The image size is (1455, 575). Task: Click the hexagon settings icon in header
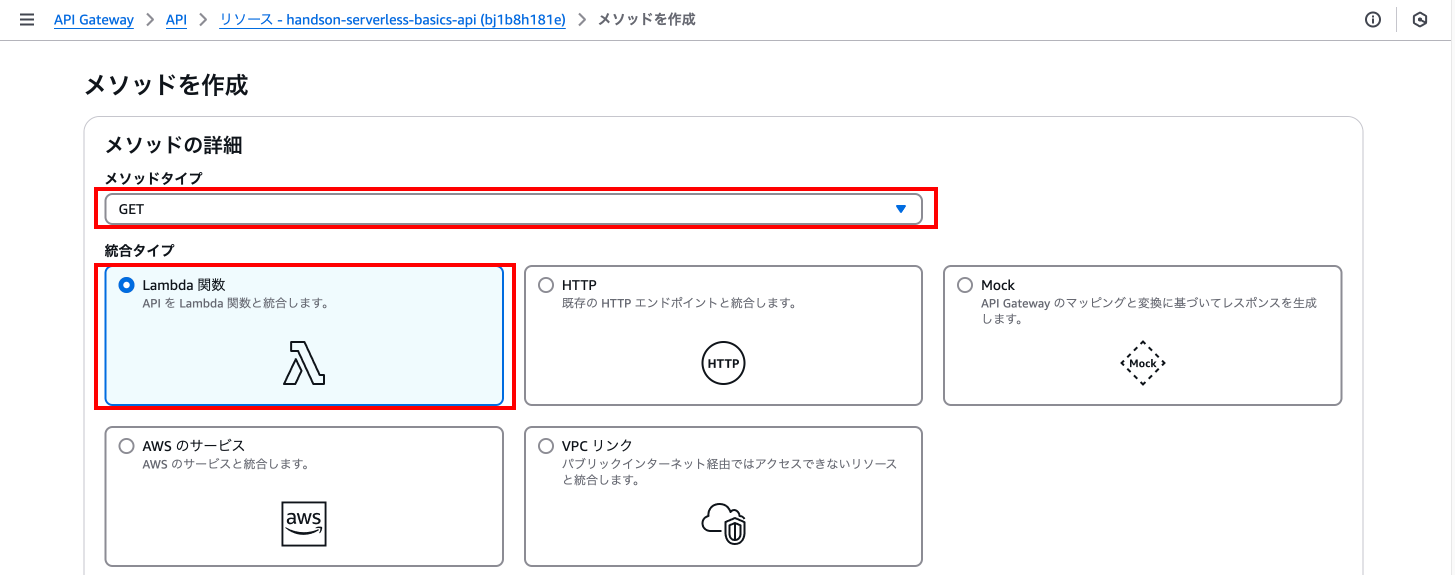click(x=1420, y=20)
